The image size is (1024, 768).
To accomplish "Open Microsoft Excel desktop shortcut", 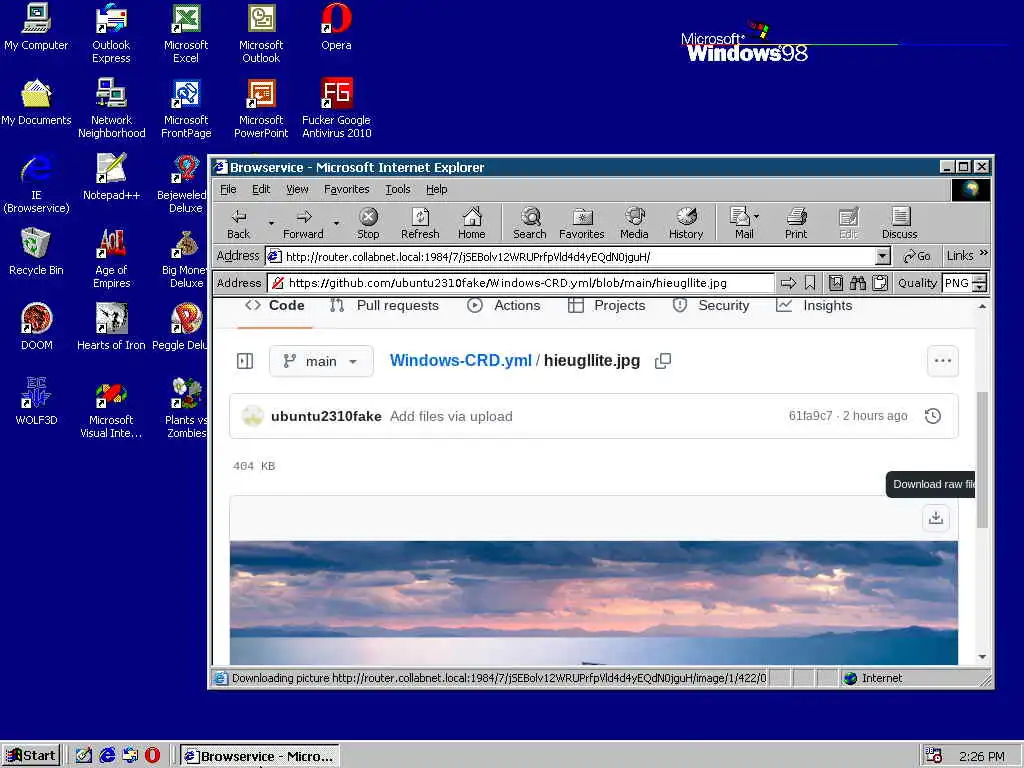I will click(x=186, y=33).
